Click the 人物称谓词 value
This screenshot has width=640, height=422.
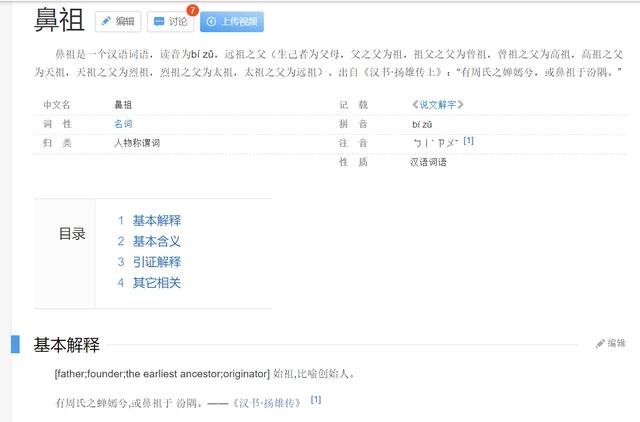(x=137, y=143)
